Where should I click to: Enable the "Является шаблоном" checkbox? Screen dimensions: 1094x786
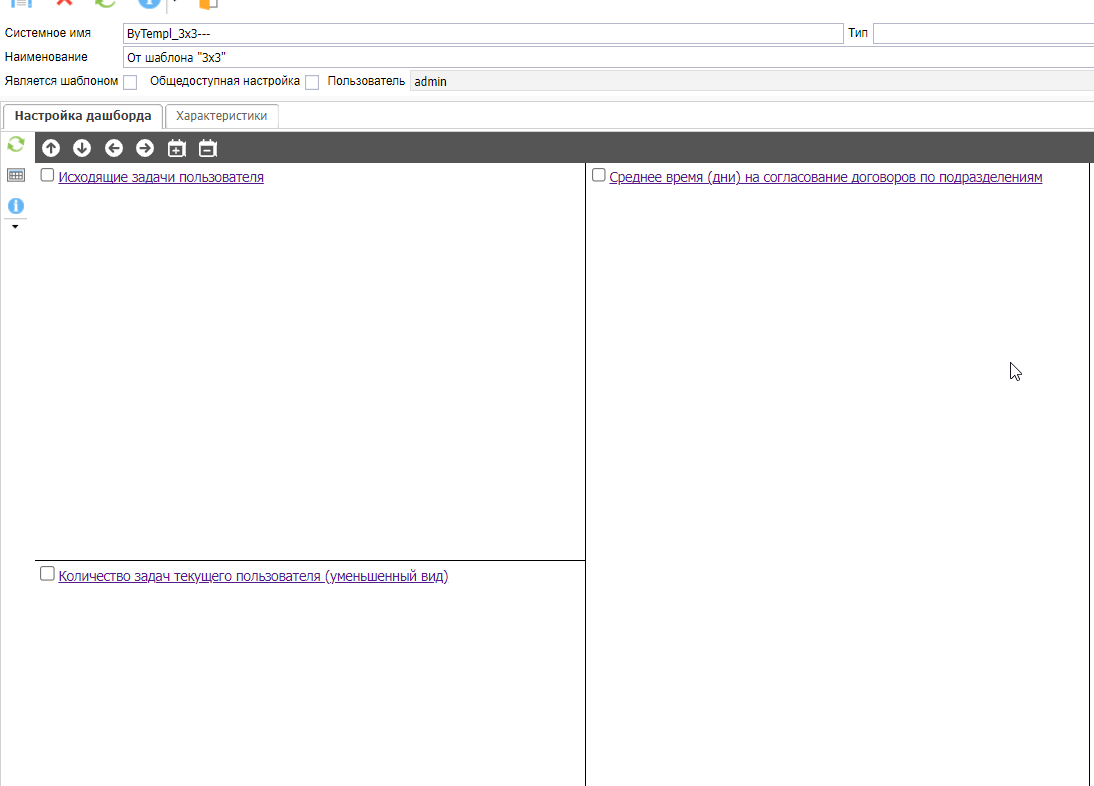(x=130, y=82)
